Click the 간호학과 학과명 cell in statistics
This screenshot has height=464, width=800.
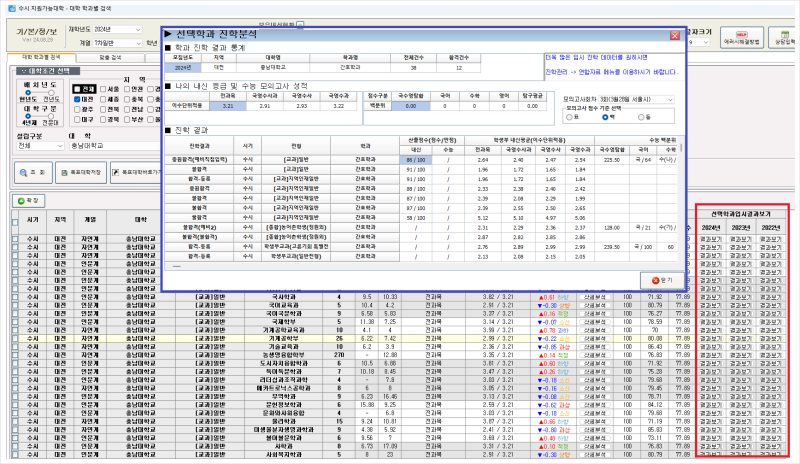[350, 67]
